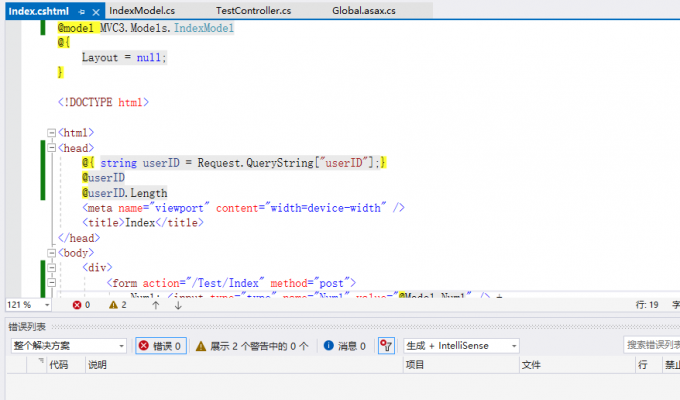The height and width of the screenshot is (400, 680).
Task: Click the editor error count icon
Action: point(77,305)
